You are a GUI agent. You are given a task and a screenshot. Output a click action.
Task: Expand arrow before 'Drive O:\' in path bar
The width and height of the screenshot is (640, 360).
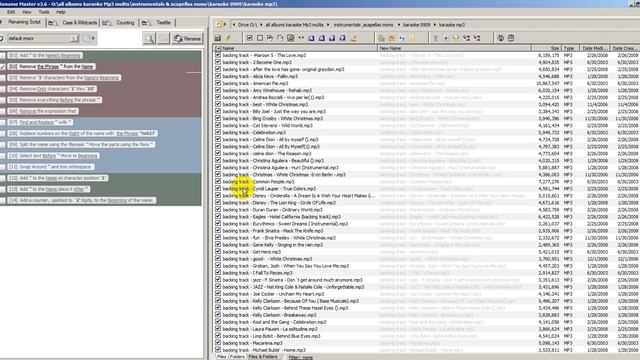pyautogui.click(x=234, y=24)
